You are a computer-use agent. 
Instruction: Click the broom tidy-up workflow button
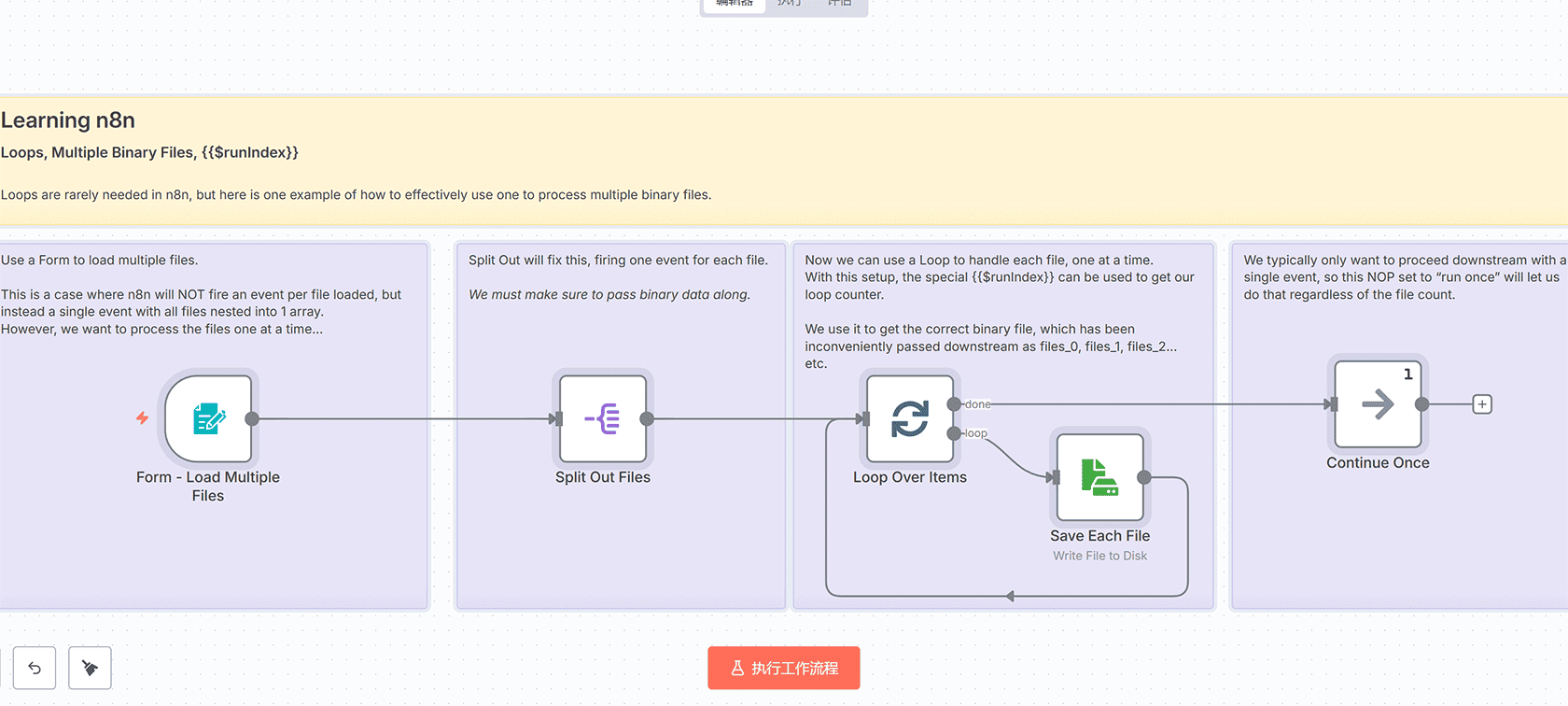[91, 668]
